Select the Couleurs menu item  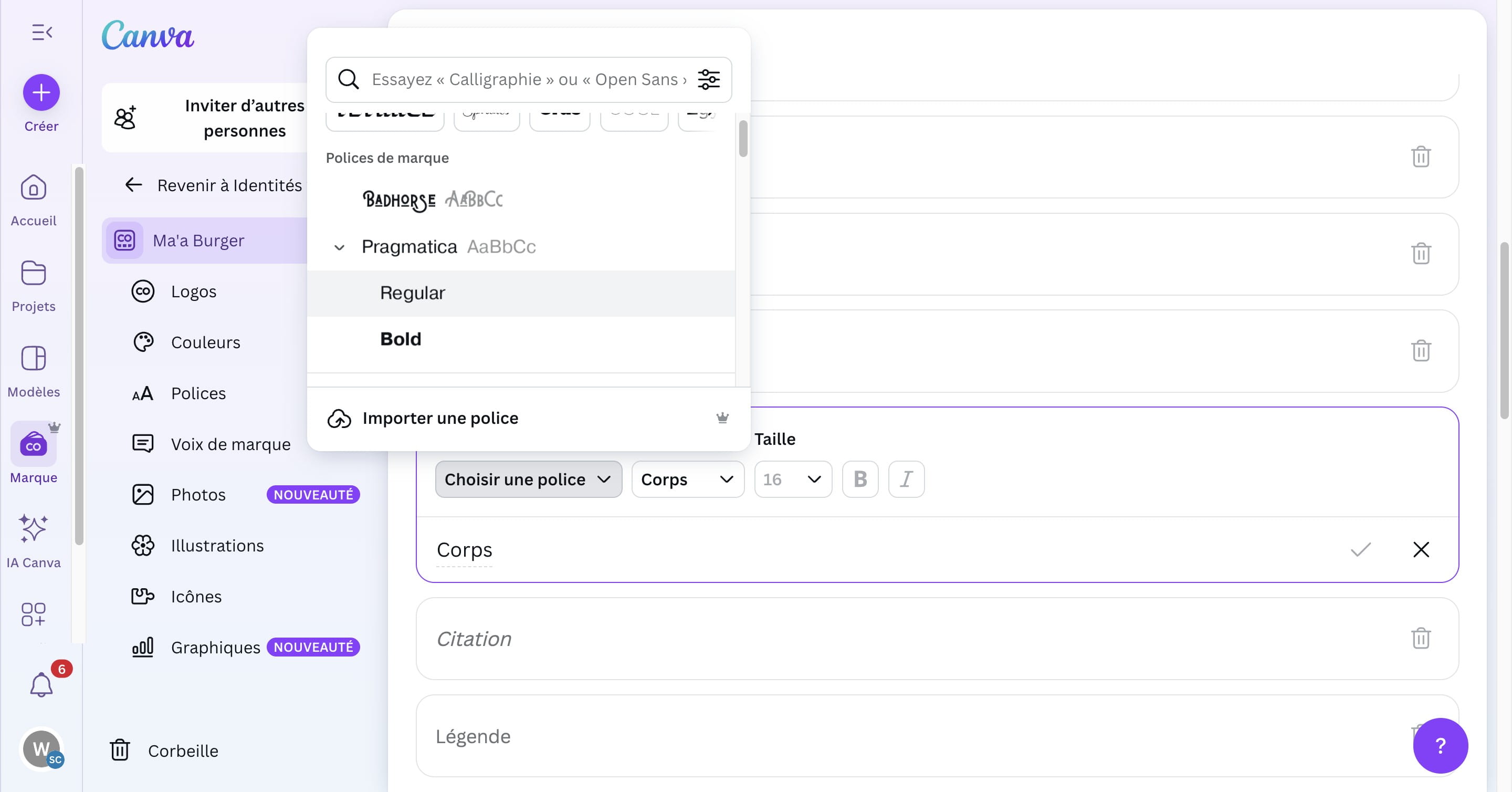[x=205, y=342]
